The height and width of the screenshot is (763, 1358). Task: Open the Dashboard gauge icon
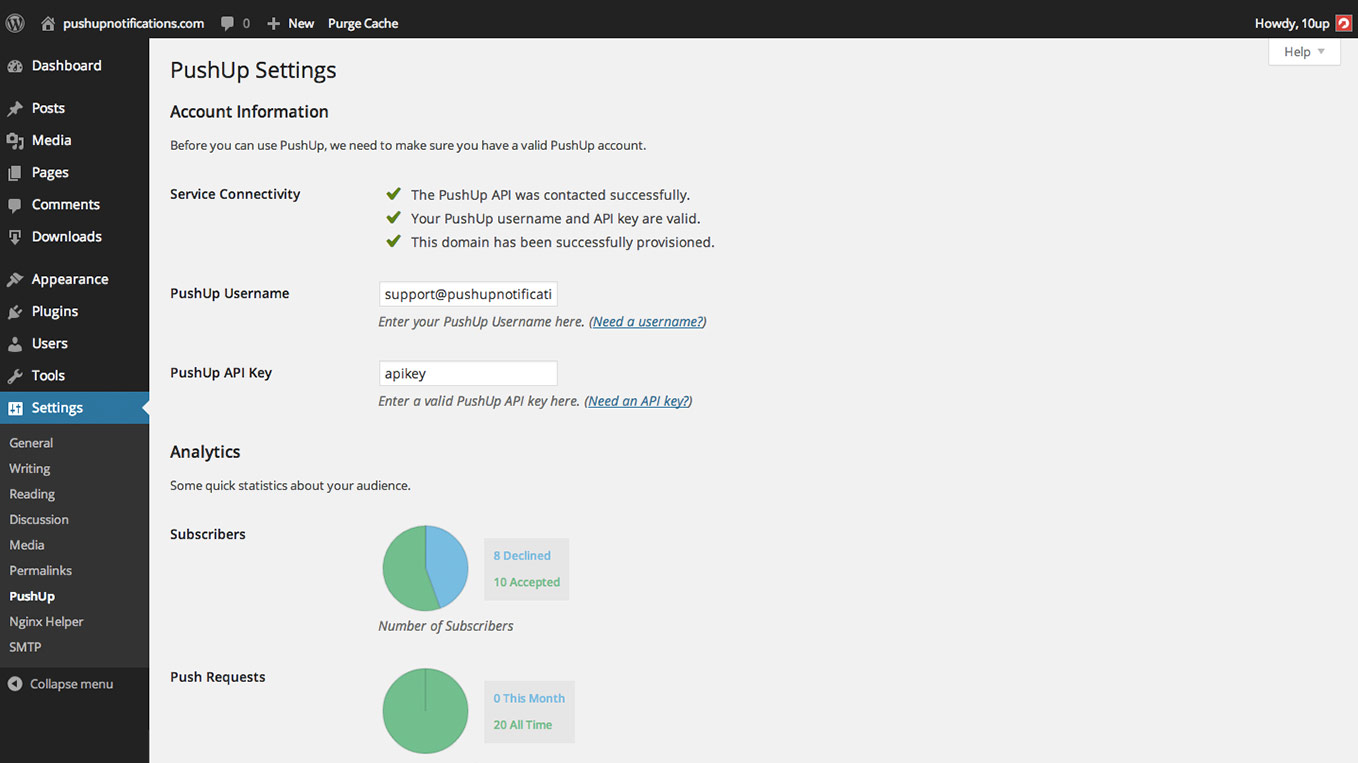click(15, 66)
